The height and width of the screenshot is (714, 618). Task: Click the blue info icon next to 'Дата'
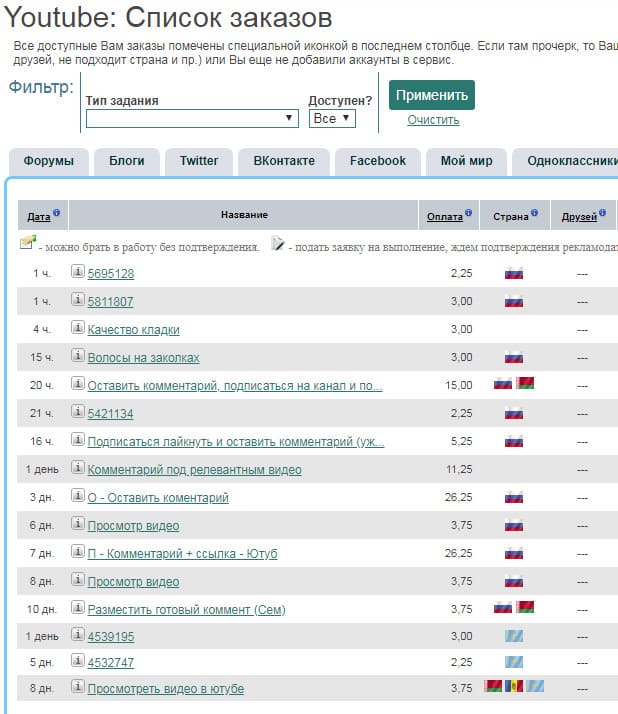(x=57, y=213)
